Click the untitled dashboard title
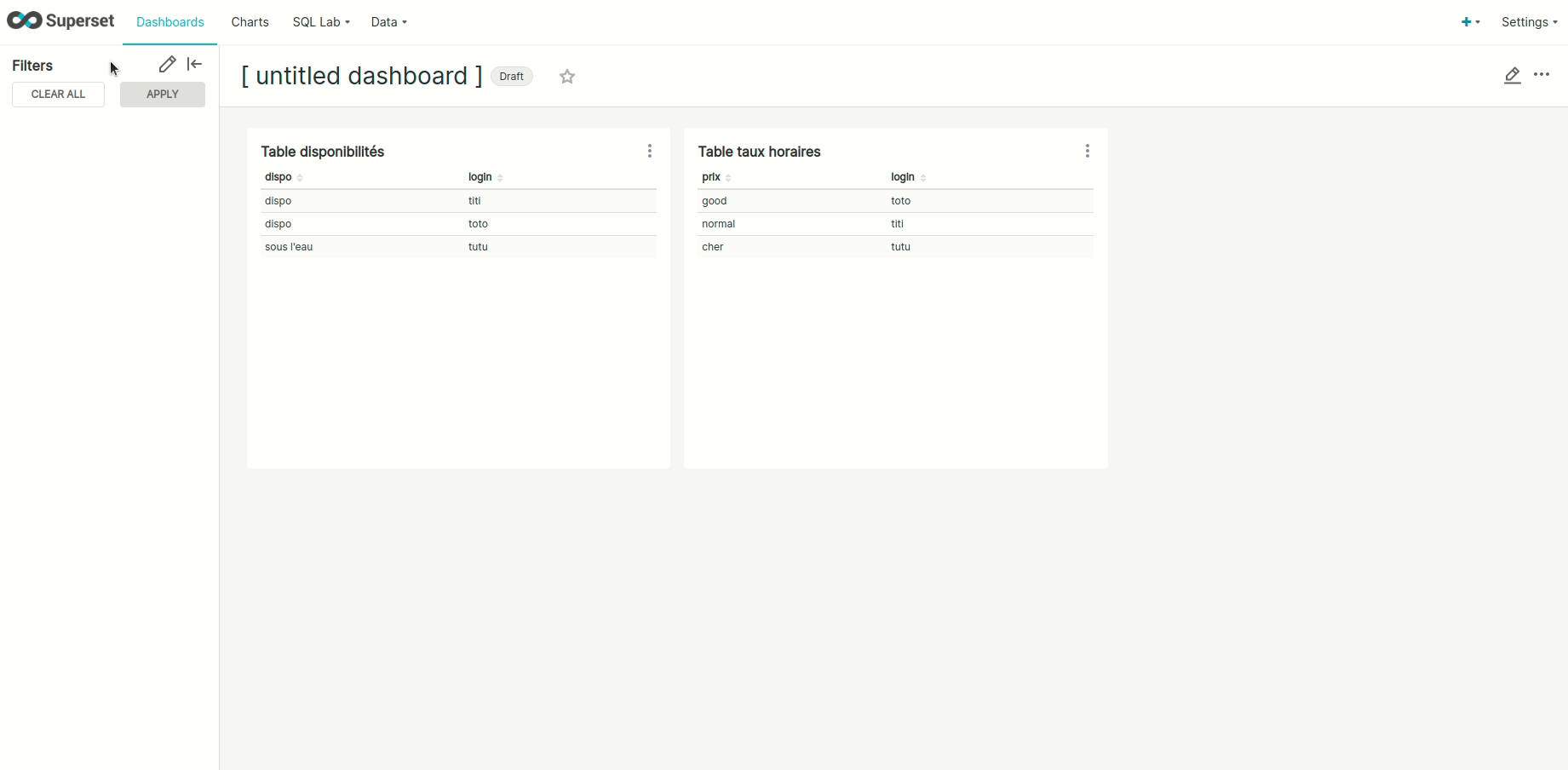The width and height of the screenshot is (1568, 770). [362, 76]
